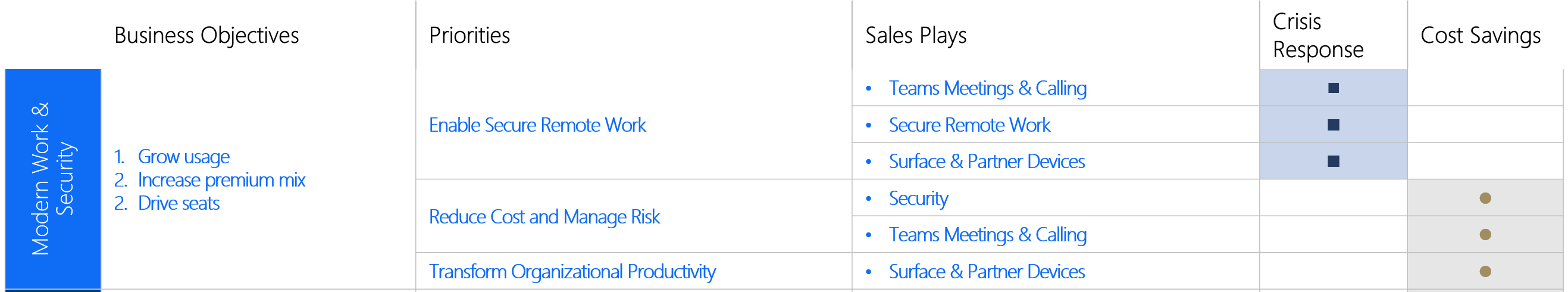Open the first Teams Meetings & Calling sales play
Viewport: 1568px width, 292px height.
(987, 88)
